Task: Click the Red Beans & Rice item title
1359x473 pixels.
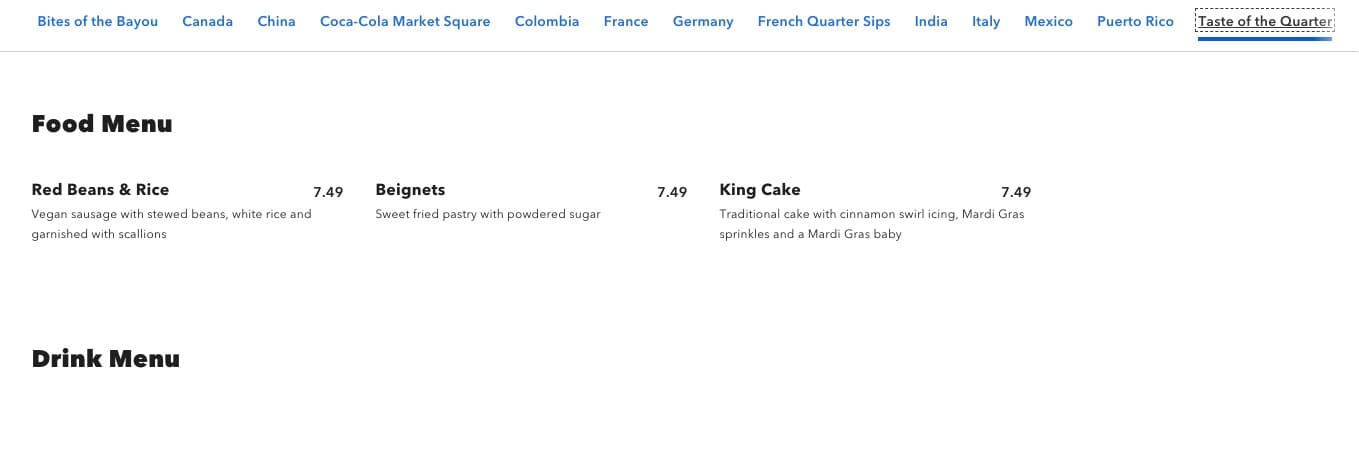Action: click(100, 190)
